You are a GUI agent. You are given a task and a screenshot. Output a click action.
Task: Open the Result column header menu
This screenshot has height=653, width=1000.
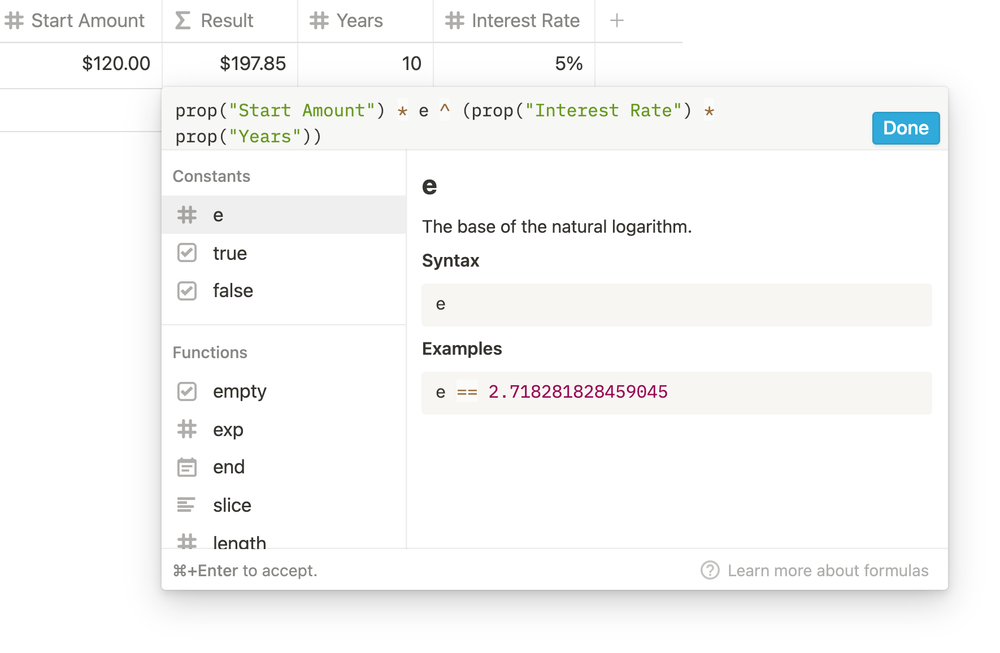(226, 21)
